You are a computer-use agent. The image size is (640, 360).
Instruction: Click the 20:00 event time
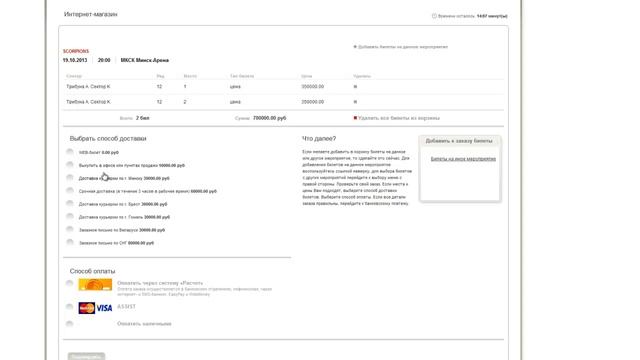[x=104, y=60]
